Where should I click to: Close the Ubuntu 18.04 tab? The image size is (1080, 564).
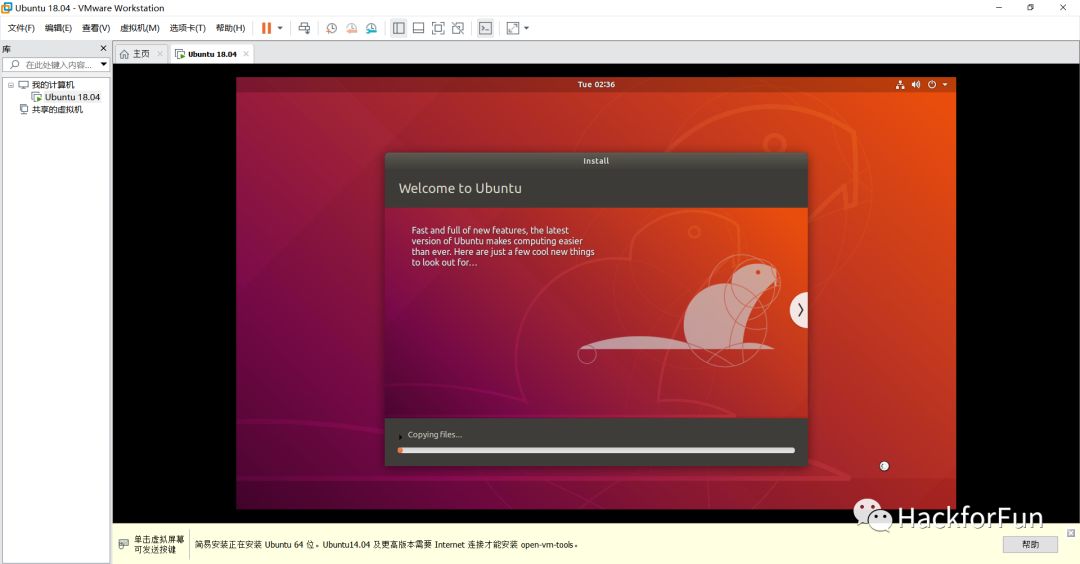[x=246, y=54]
